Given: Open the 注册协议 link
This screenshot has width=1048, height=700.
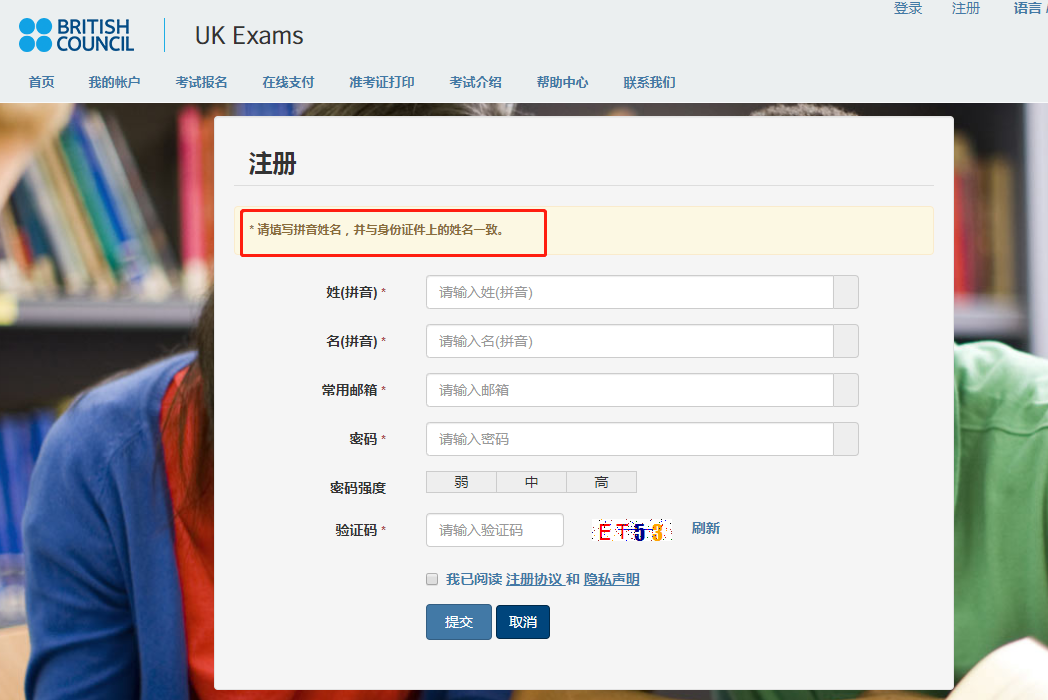Looking at the screenshot, I should point(534,580).
